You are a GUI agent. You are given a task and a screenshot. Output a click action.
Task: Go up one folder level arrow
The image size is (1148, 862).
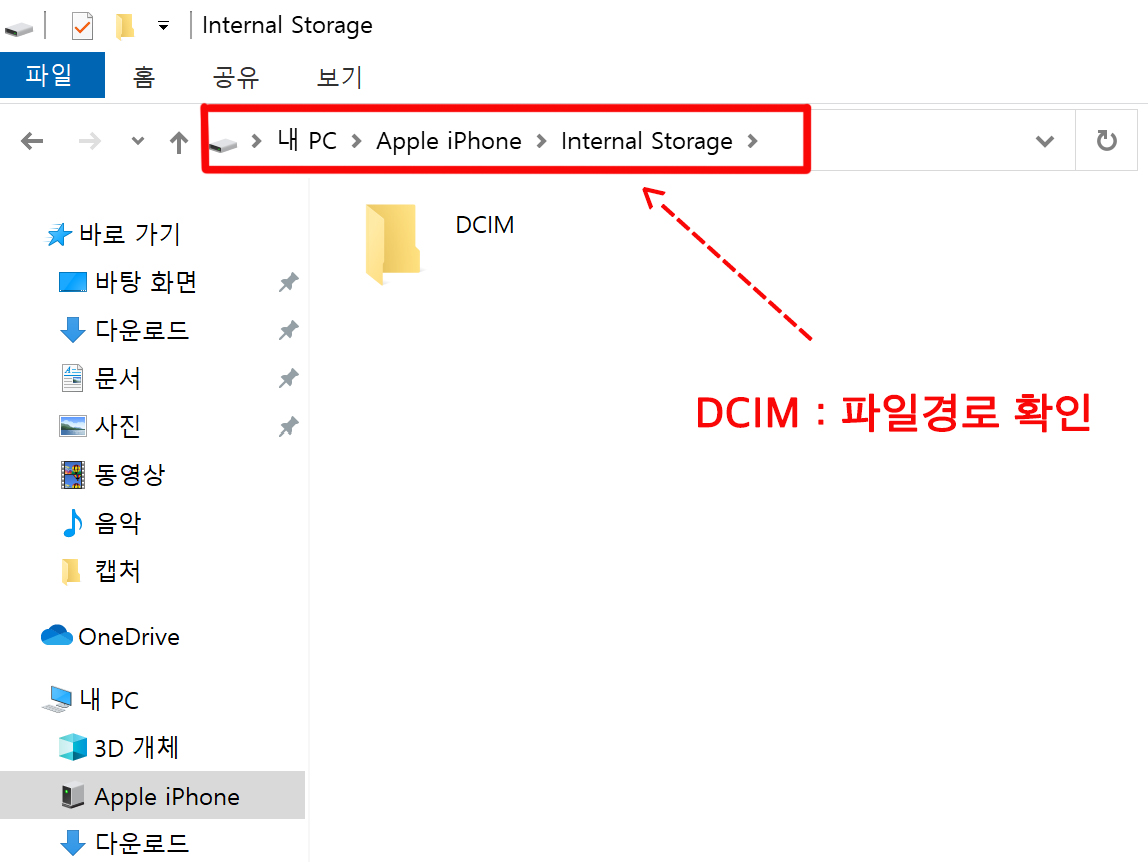tap(179, 141)
